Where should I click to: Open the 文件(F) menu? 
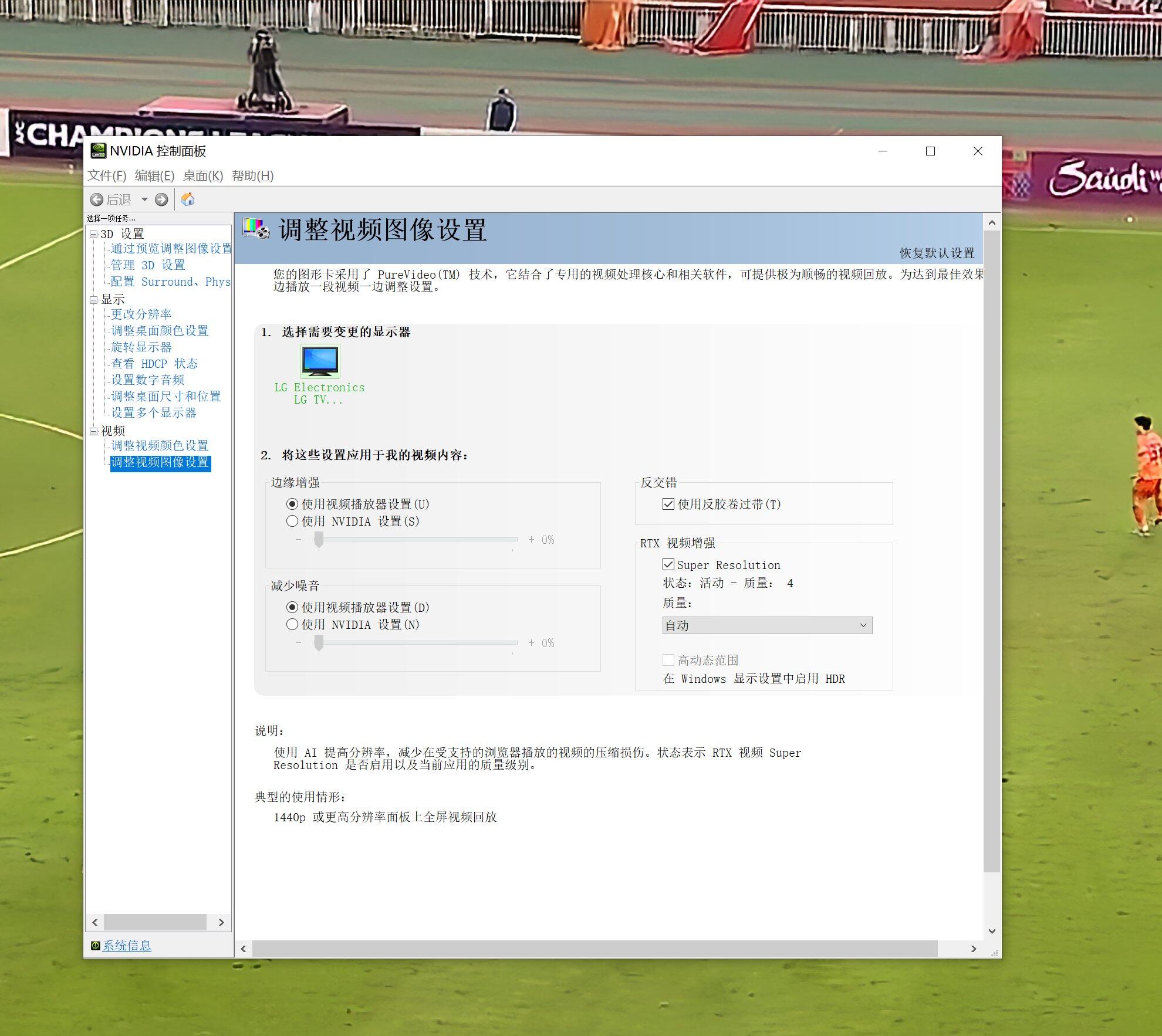point(107,175)
